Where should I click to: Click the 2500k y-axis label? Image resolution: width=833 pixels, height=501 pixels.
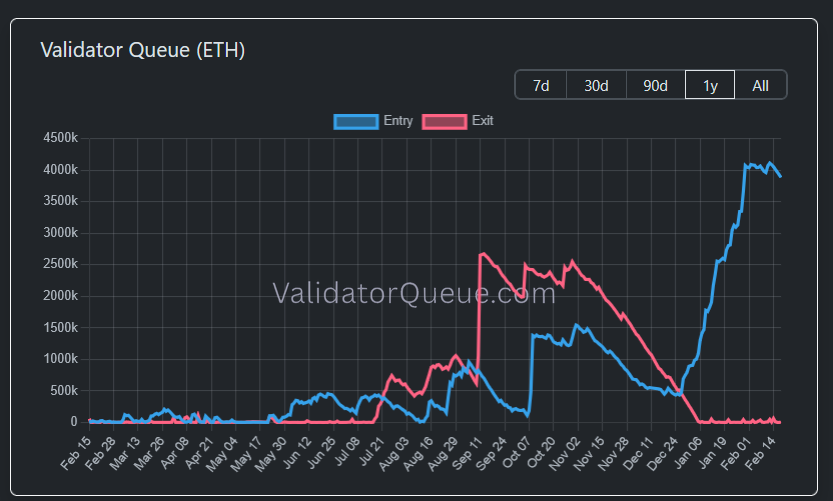[61, 264]
